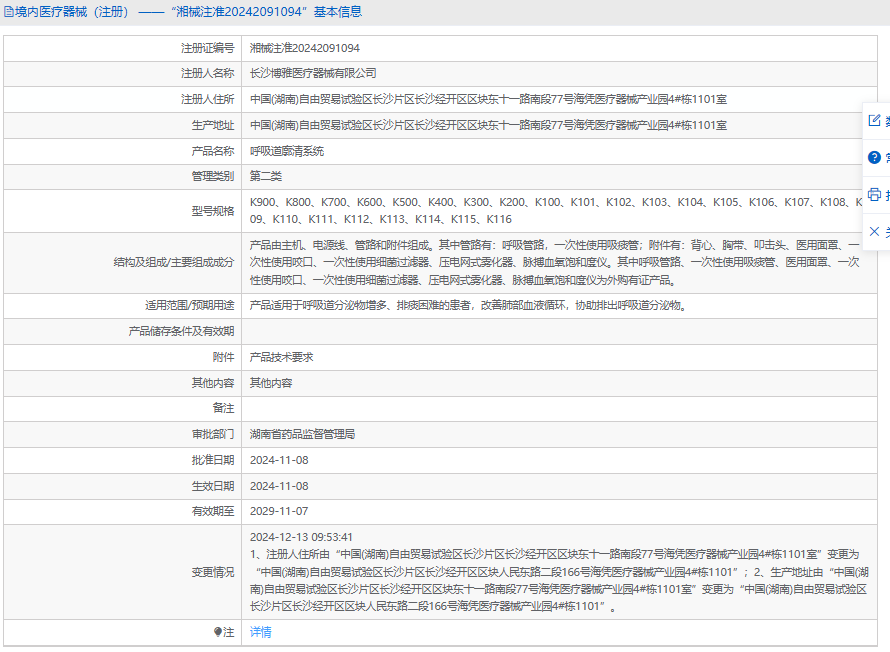Click the address value in 生产地址 row
The image size is (890, 652).
coord(488,125)
